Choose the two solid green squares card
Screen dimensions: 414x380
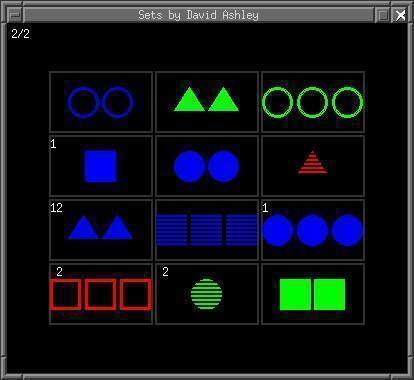313,294
